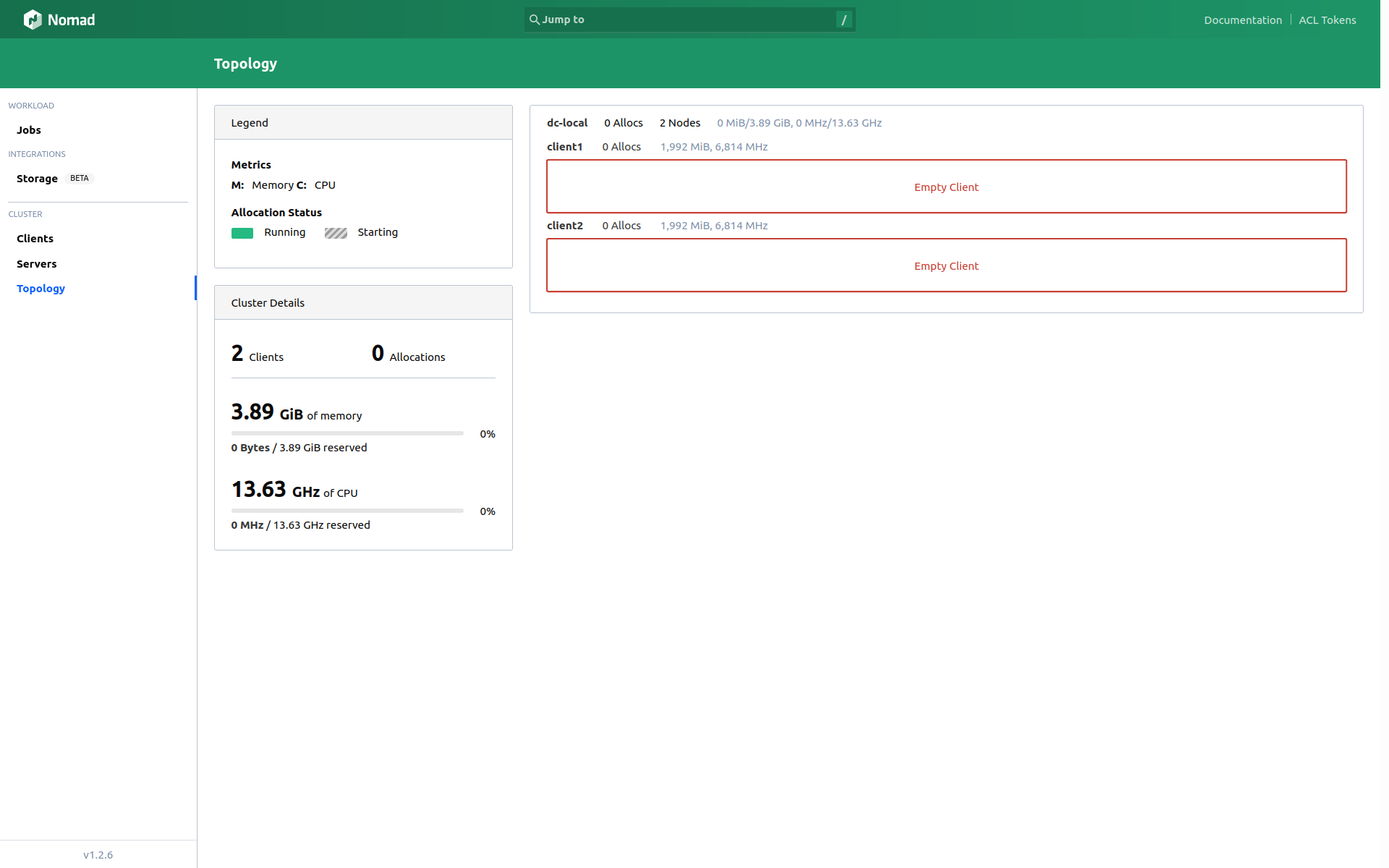Click the Nomad wordmark text
1389x868 pixels.
click(x=71, y=20)
